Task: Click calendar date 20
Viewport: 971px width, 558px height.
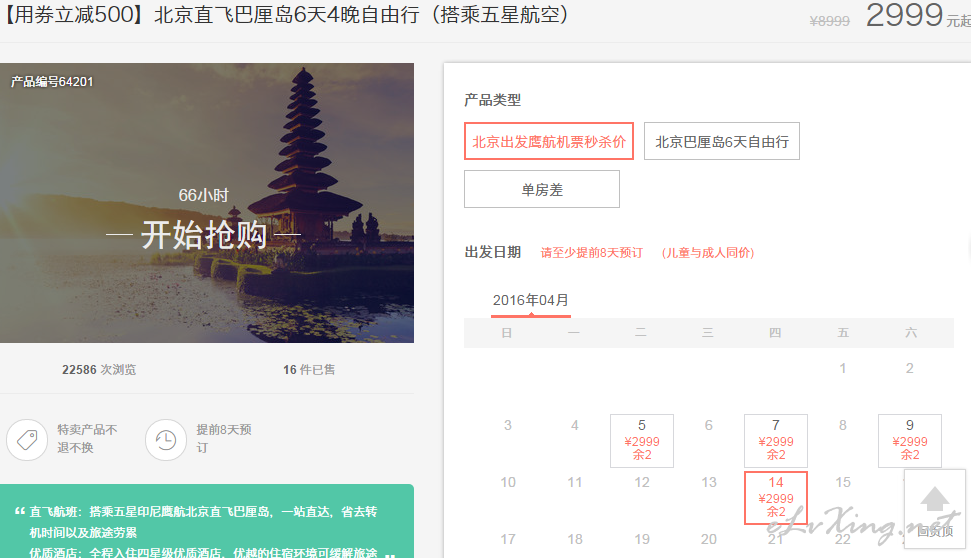Action: click(708, 539)
